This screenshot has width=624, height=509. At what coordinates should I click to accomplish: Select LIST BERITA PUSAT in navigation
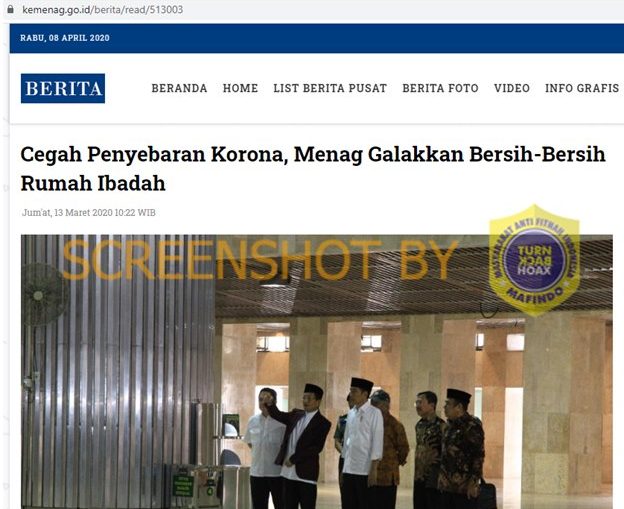(x=330, y=88)
